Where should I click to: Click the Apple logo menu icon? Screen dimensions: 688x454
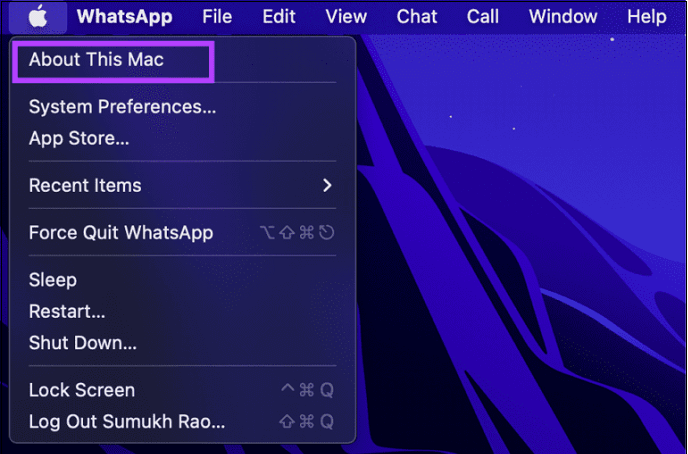tap(38, 17)
